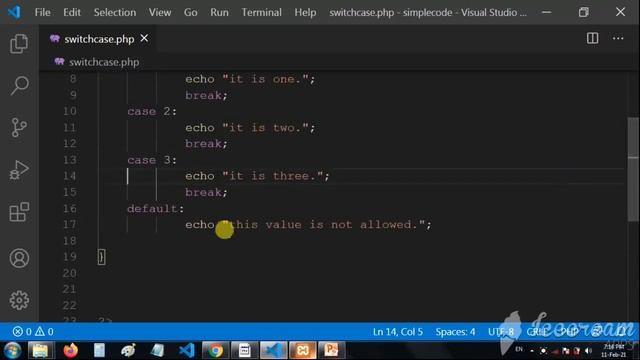
Task: Click the 'break;' statement on line 9
Action: coord(206,96)
